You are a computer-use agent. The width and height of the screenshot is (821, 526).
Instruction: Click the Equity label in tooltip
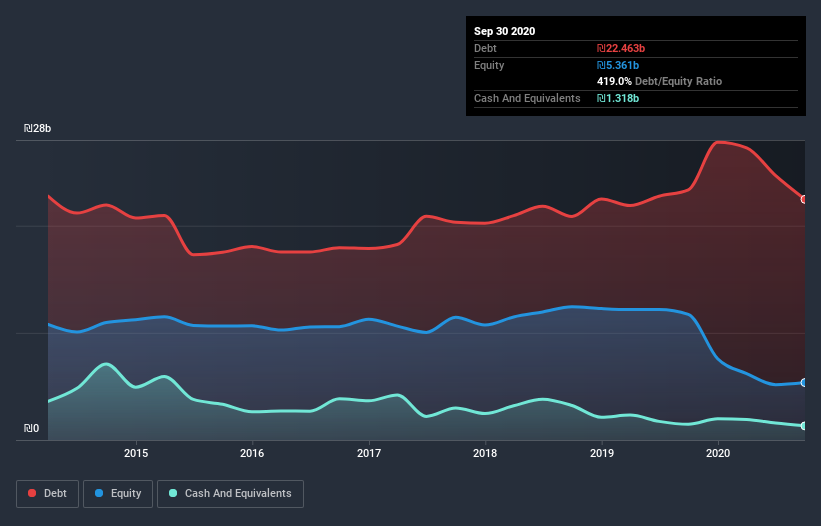point(489,65)
